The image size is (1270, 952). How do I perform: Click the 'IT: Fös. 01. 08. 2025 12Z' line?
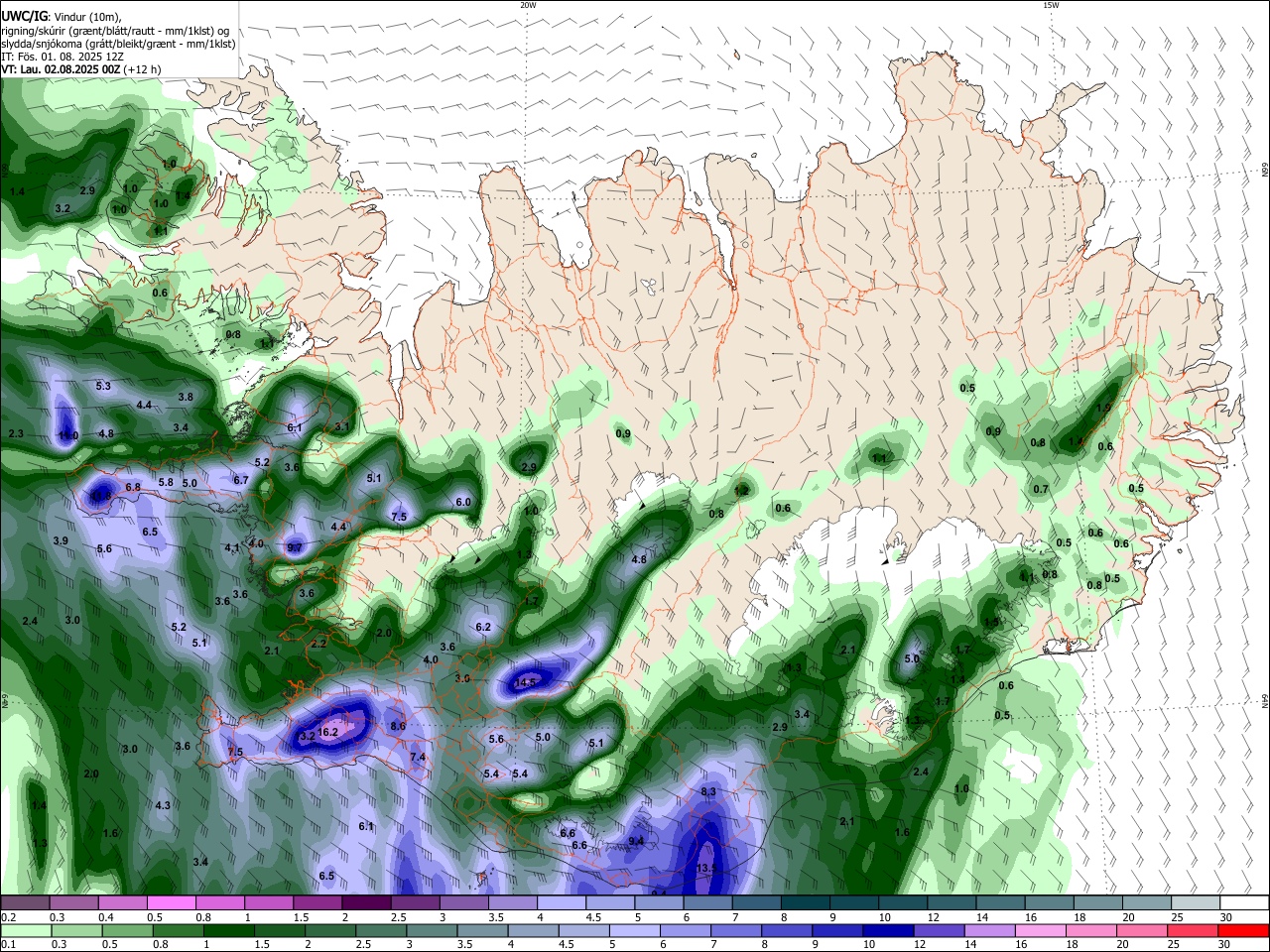(62, 57)
